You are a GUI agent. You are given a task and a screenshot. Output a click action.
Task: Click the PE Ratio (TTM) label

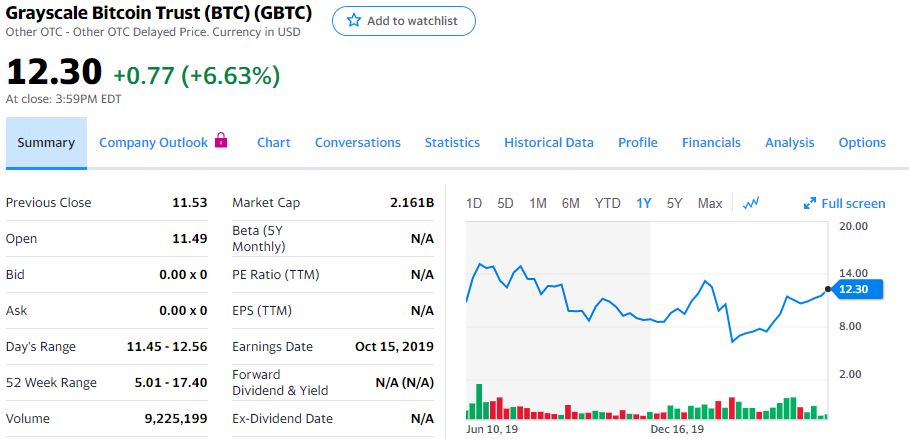(276, 274)
